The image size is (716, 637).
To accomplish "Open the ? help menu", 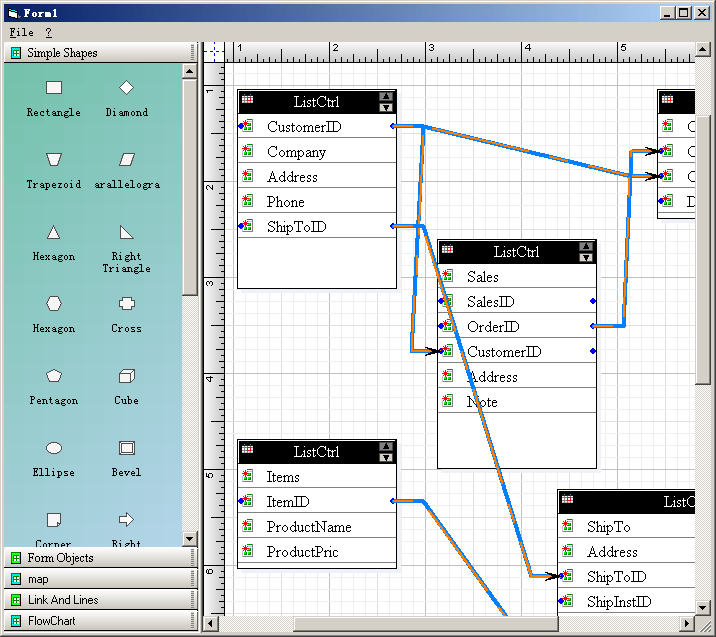I will point(48,33).
